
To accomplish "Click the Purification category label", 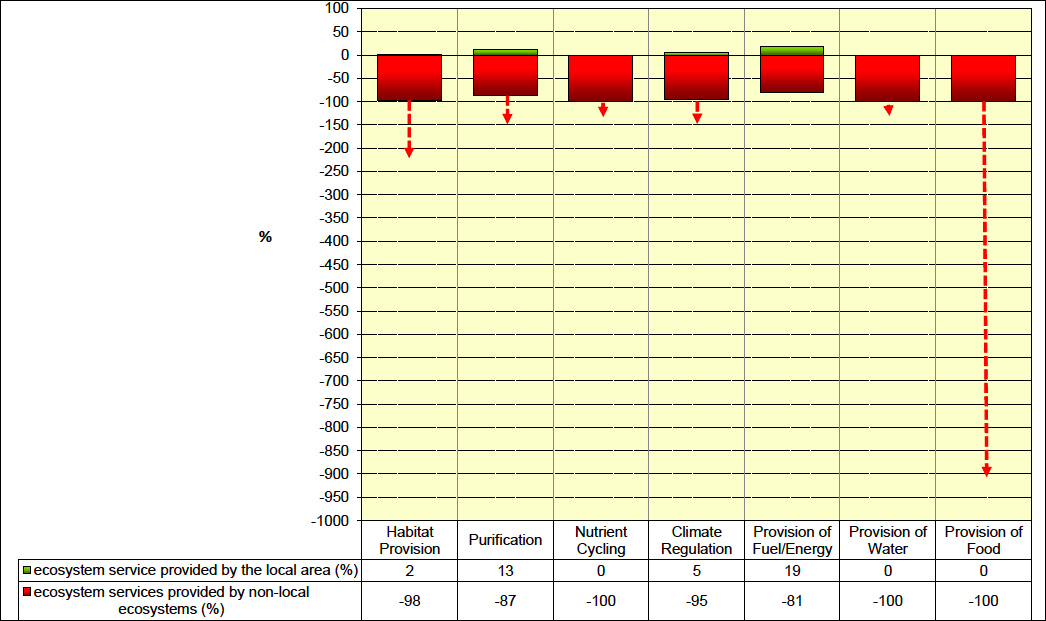I will [x=505, y=540].
